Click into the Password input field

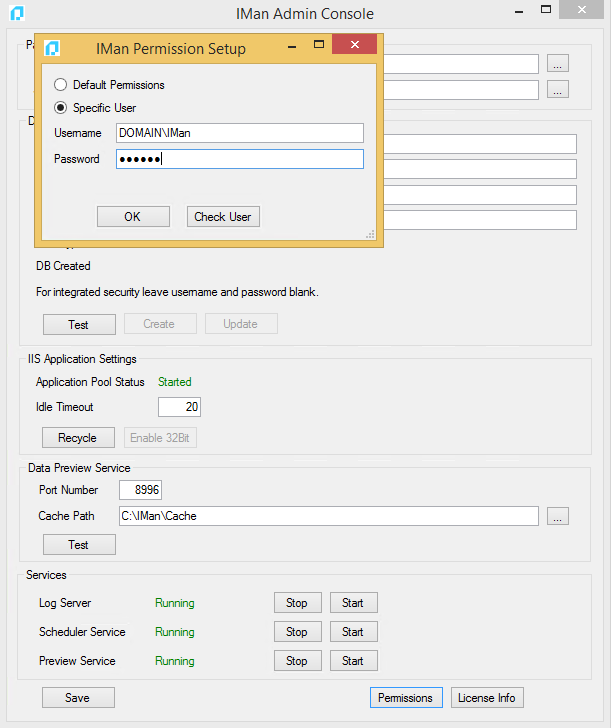(x=239, y=159)
